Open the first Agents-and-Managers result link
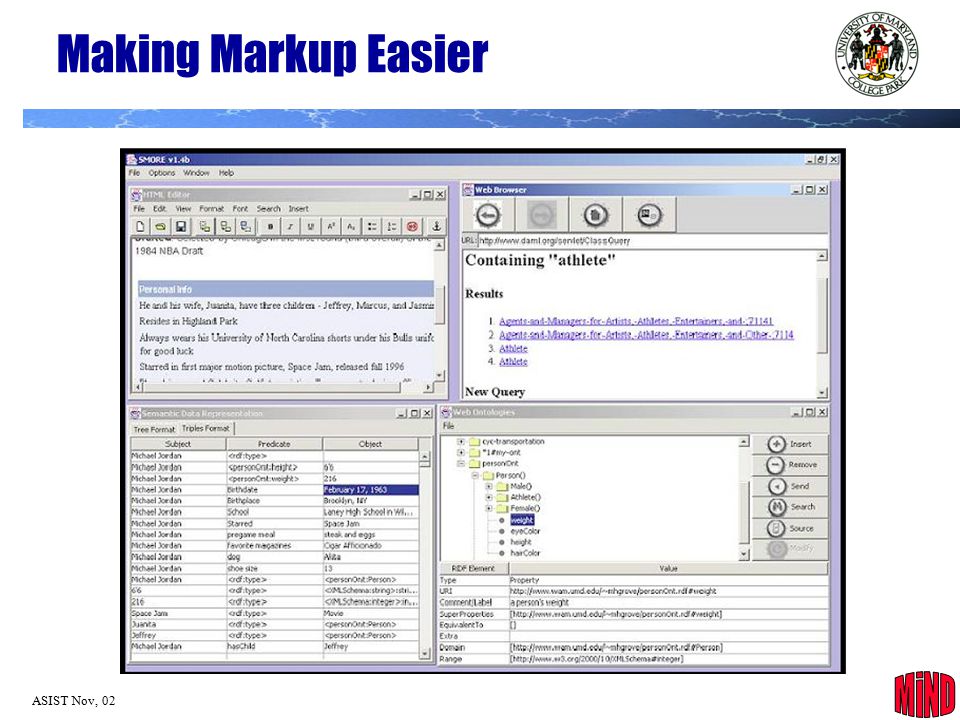 (636, 321)
